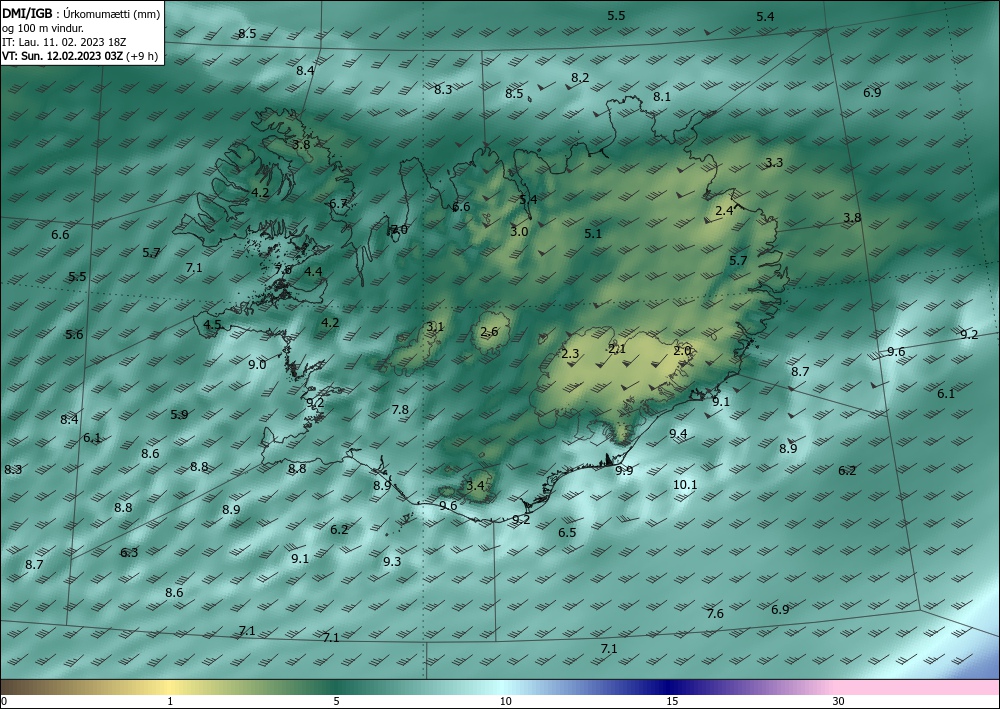Select the 5.1 value inland

pos(593,234)
